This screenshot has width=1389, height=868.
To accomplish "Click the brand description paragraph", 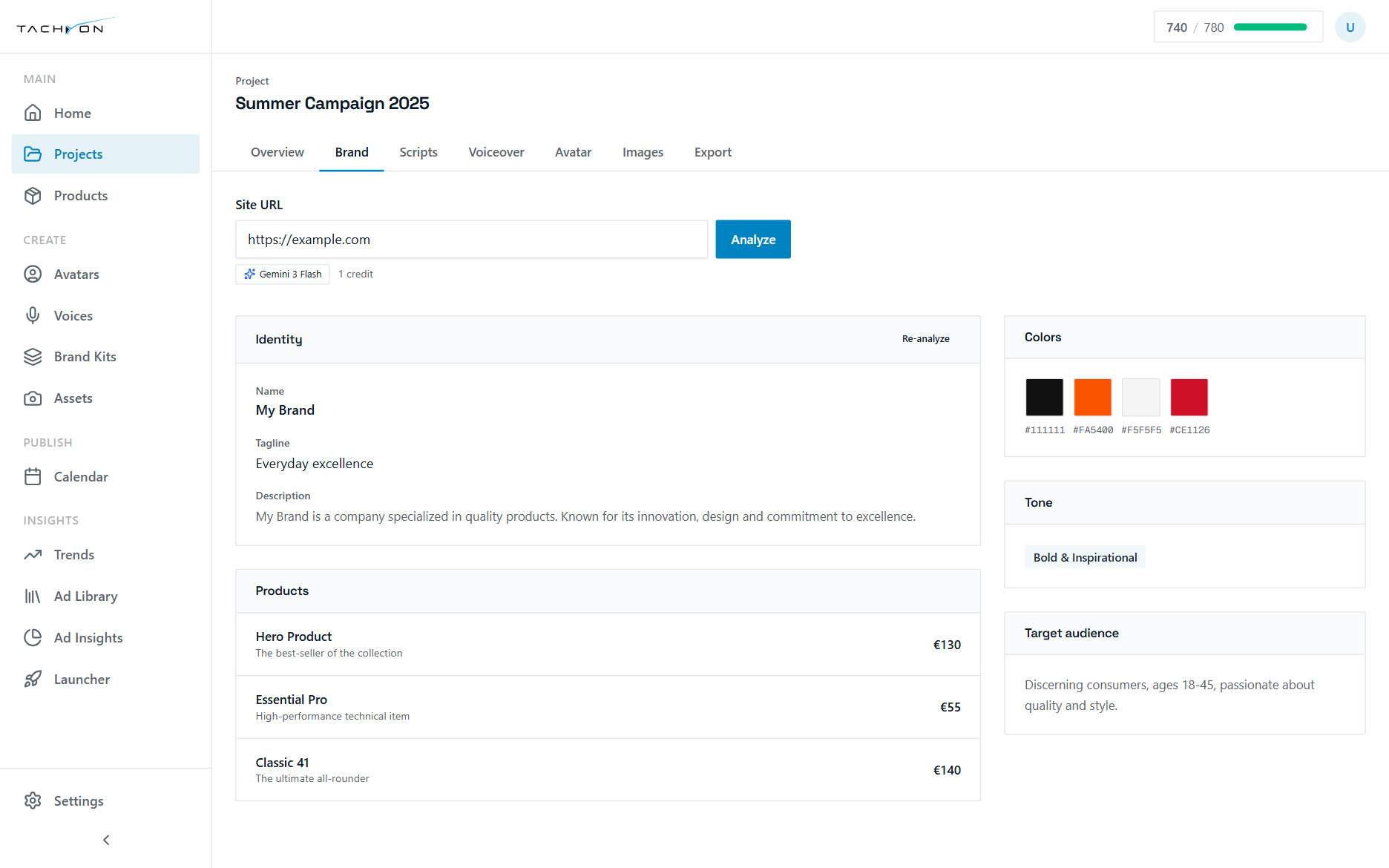I will click(585, 516).
